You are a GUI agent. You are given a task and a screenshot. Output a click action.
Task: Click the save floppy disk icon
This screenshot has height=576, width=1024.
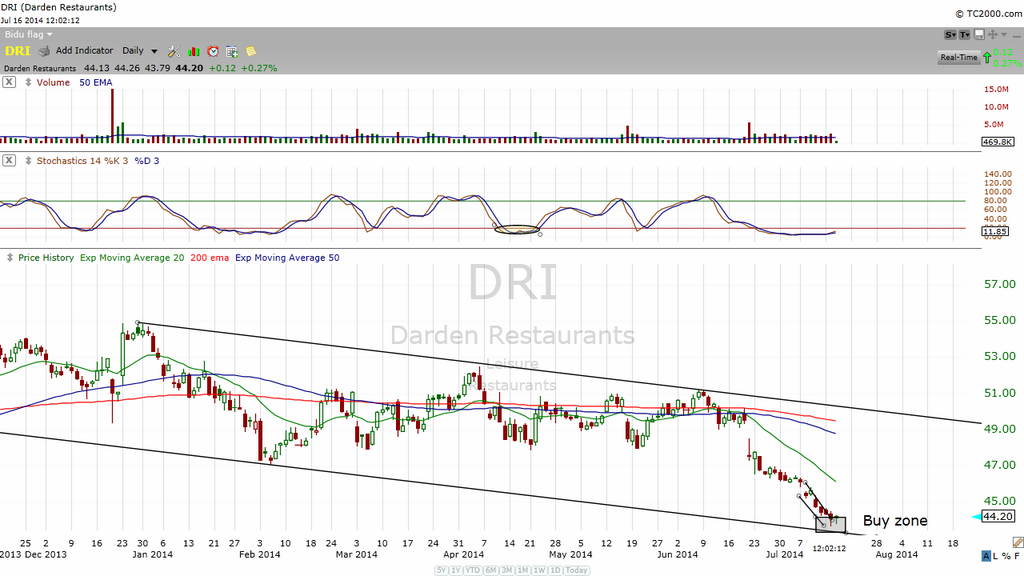(979, 35)
